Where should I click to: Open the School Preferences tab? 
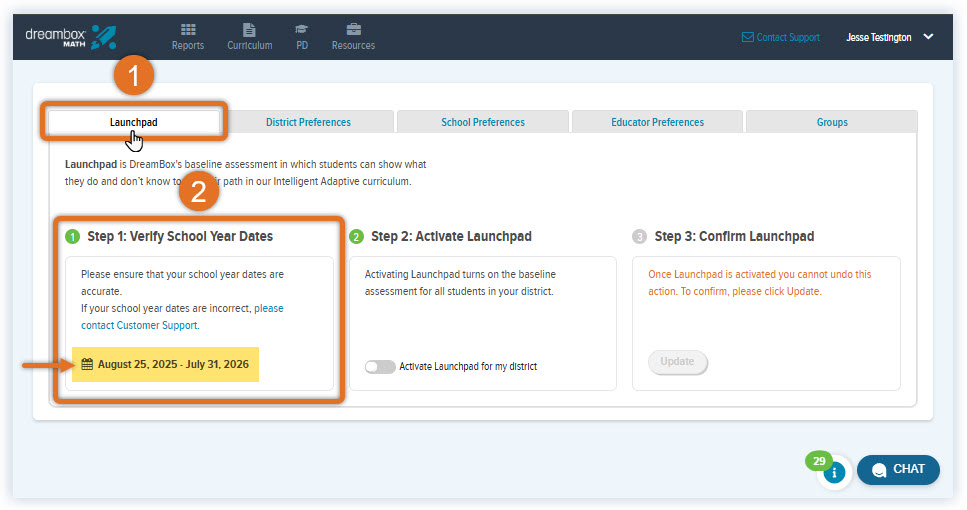tap(483, 122)
